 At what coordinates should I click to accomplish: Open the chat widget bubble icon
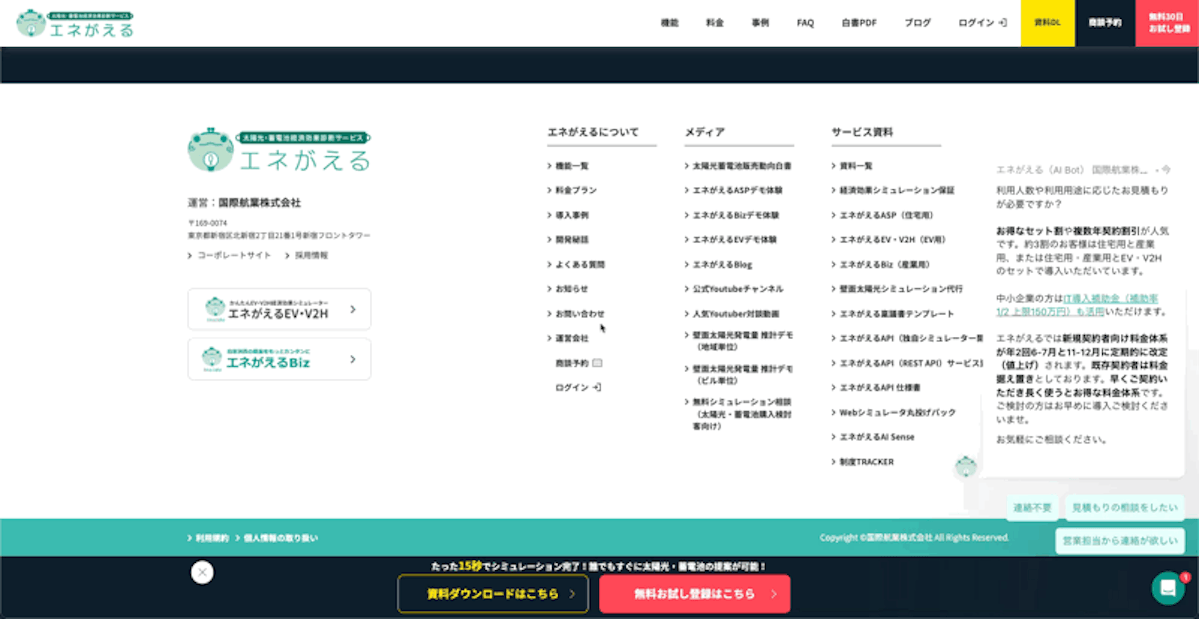click(x=1167, y=587)
